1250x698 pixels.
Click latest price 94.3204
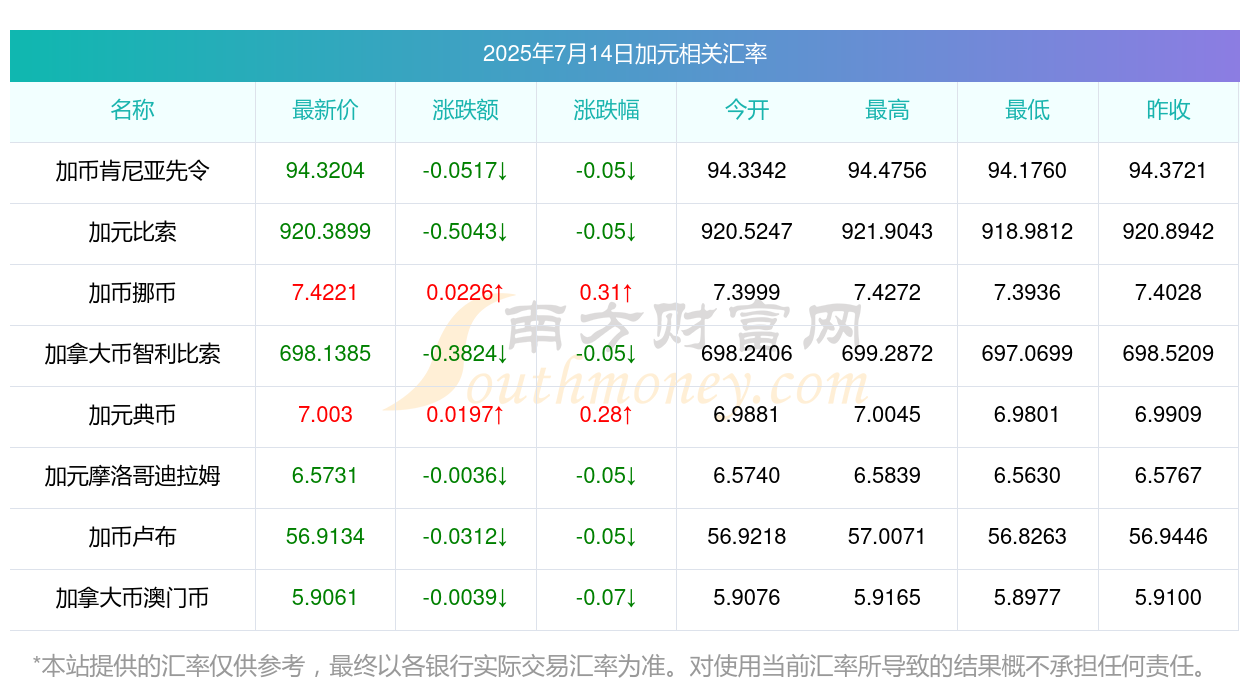(325, 171)
